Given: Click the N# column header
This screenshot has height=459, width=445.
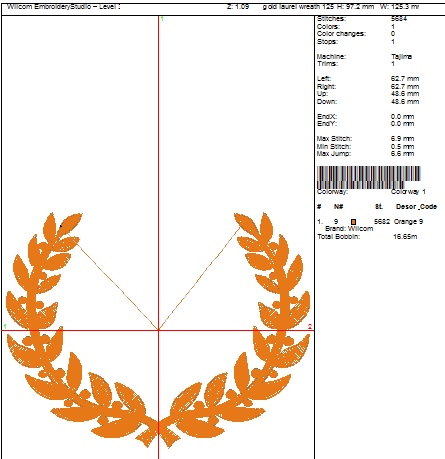Looking at the screenshot, I should (339, 207).
